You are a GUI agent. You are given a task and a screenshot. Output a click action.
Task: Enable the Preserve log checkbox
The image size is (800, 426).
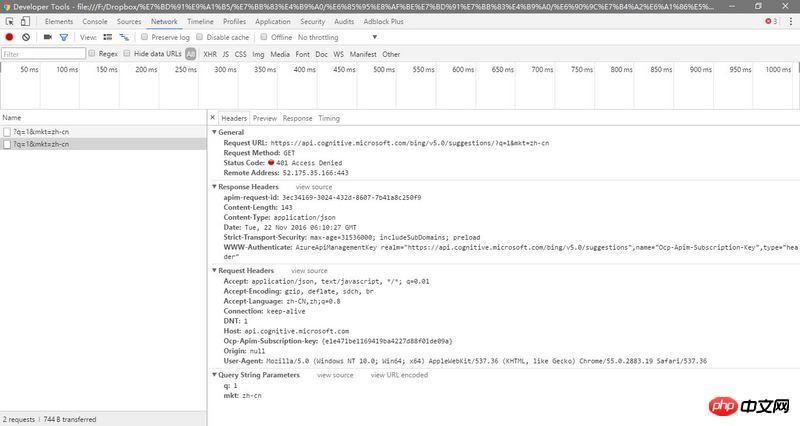[144, 37]
